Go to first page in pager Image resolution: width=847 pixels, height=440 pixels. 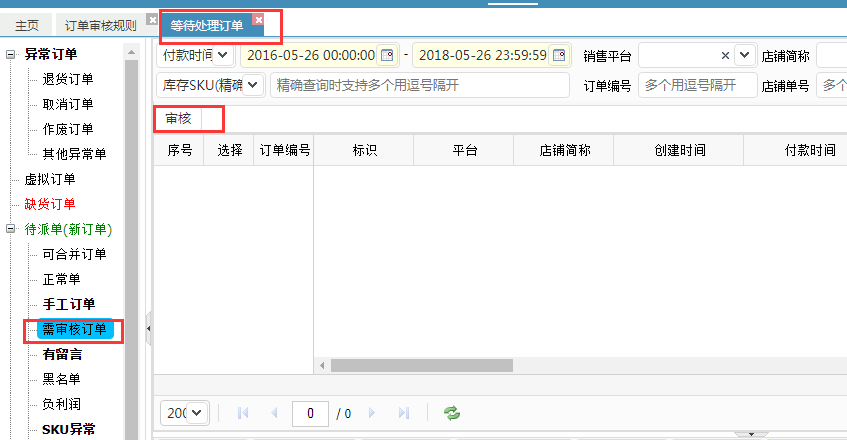243,414
